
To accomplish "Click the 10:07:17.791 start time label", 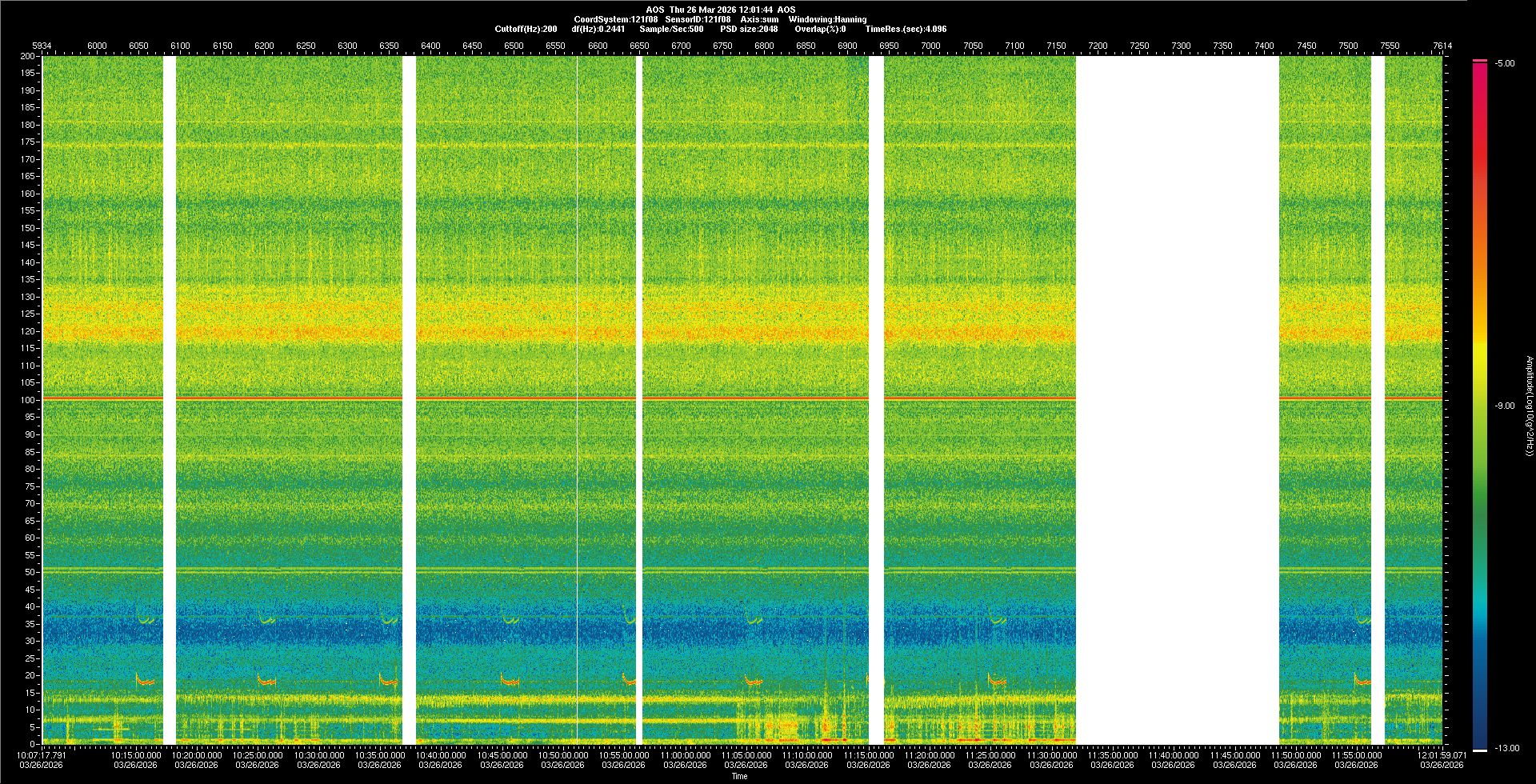I will click(x=42, y=755).
